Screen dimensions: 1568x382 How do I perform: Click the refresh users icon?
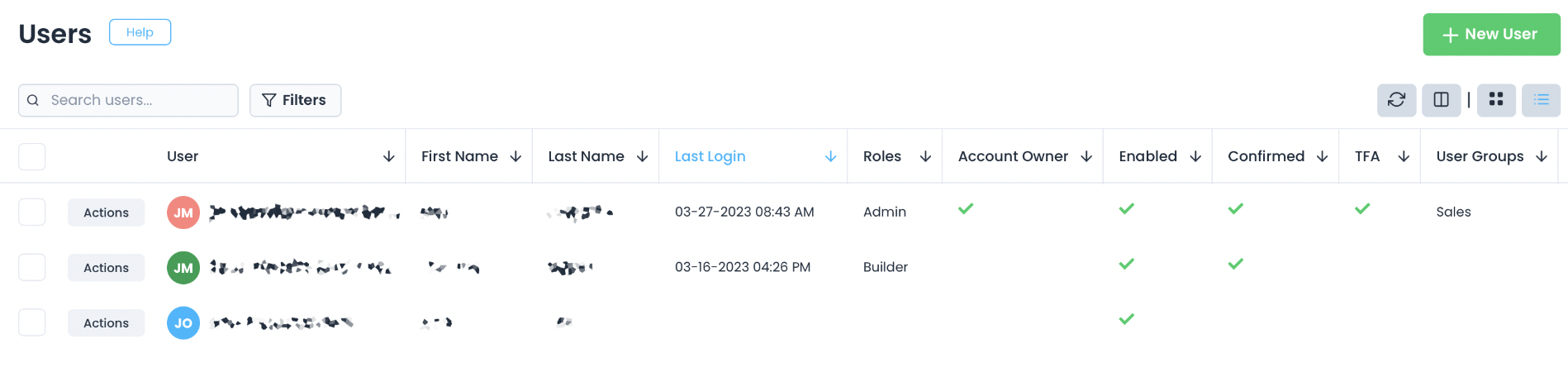1396,100
